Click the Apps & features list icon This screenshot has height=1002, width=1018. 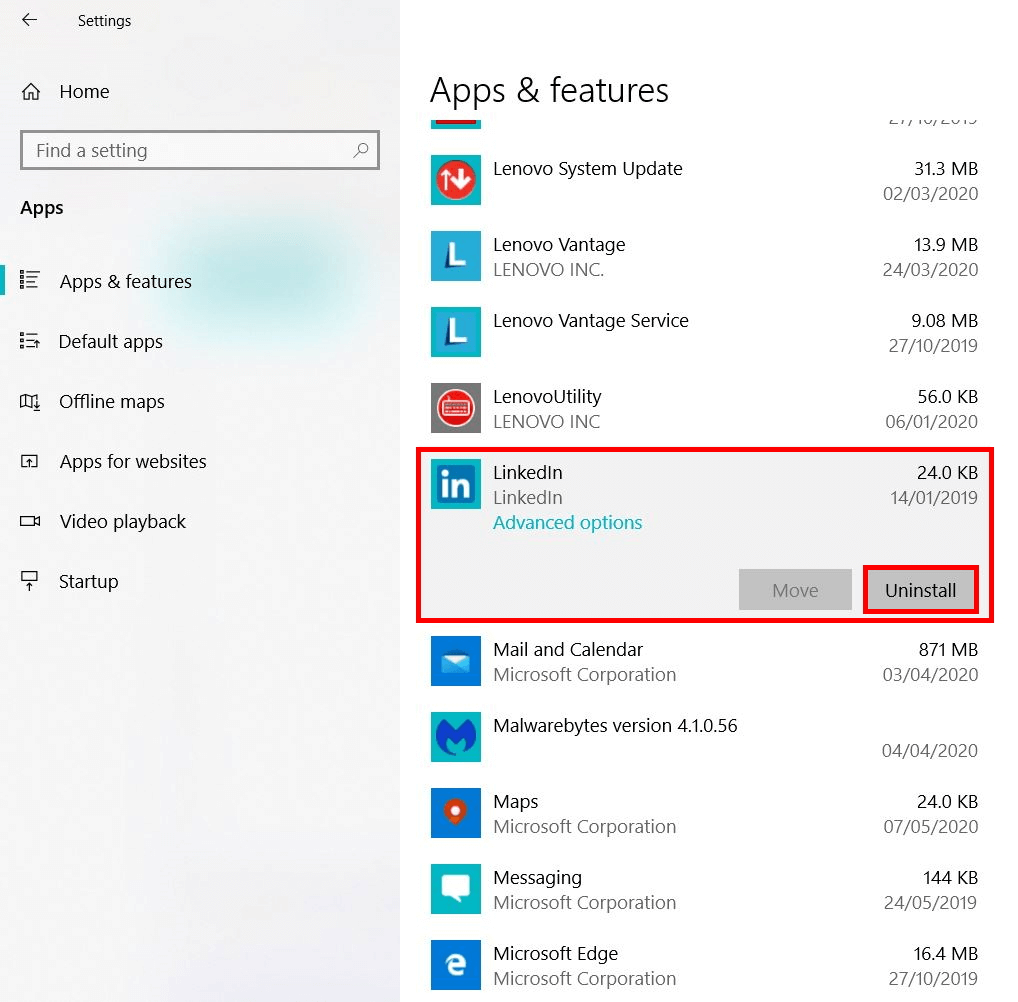29,281
